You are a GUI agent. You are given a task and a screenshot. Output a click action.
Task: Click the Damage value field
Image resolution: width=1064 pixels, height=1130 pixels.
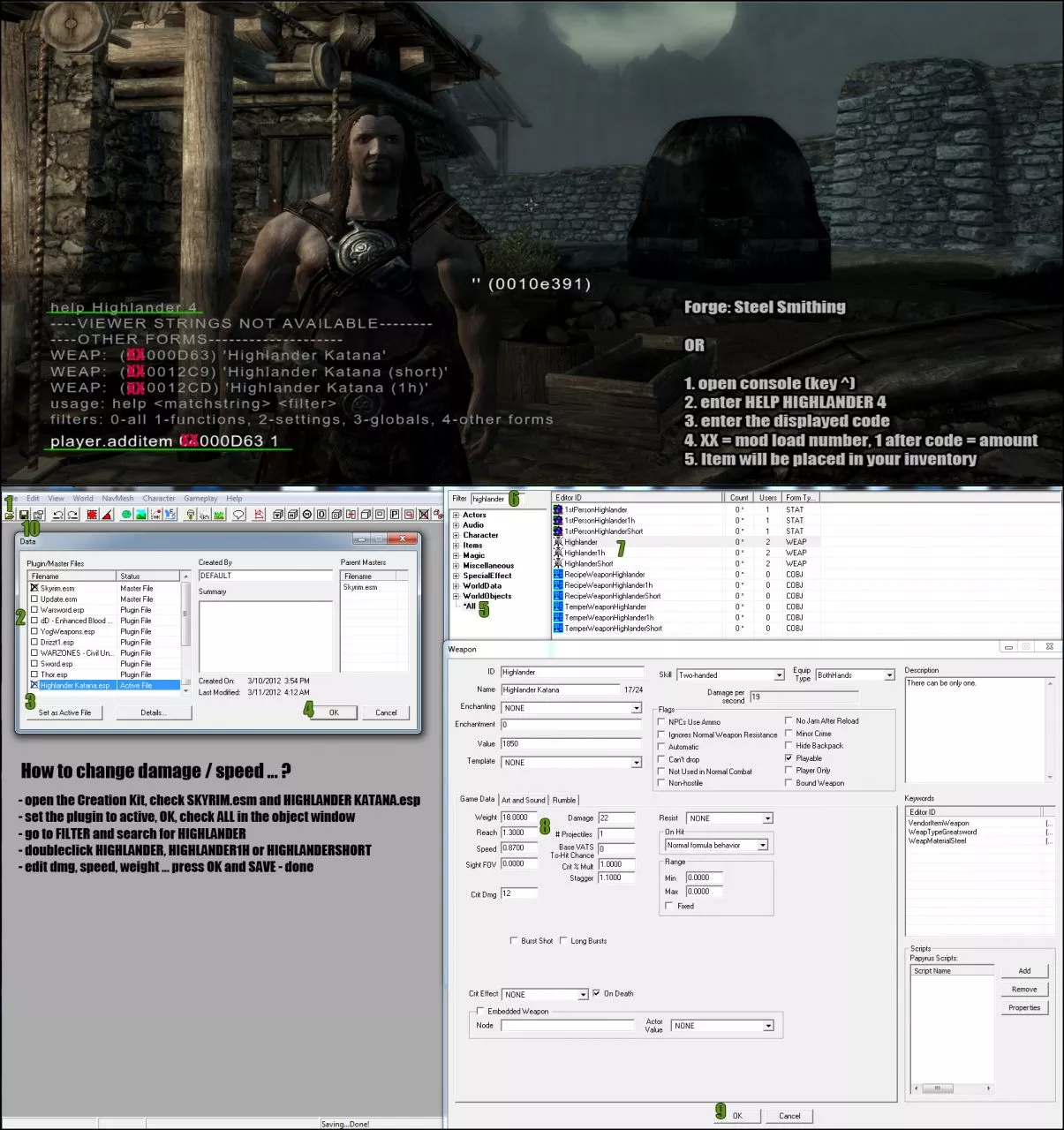(x=616, y=818)
